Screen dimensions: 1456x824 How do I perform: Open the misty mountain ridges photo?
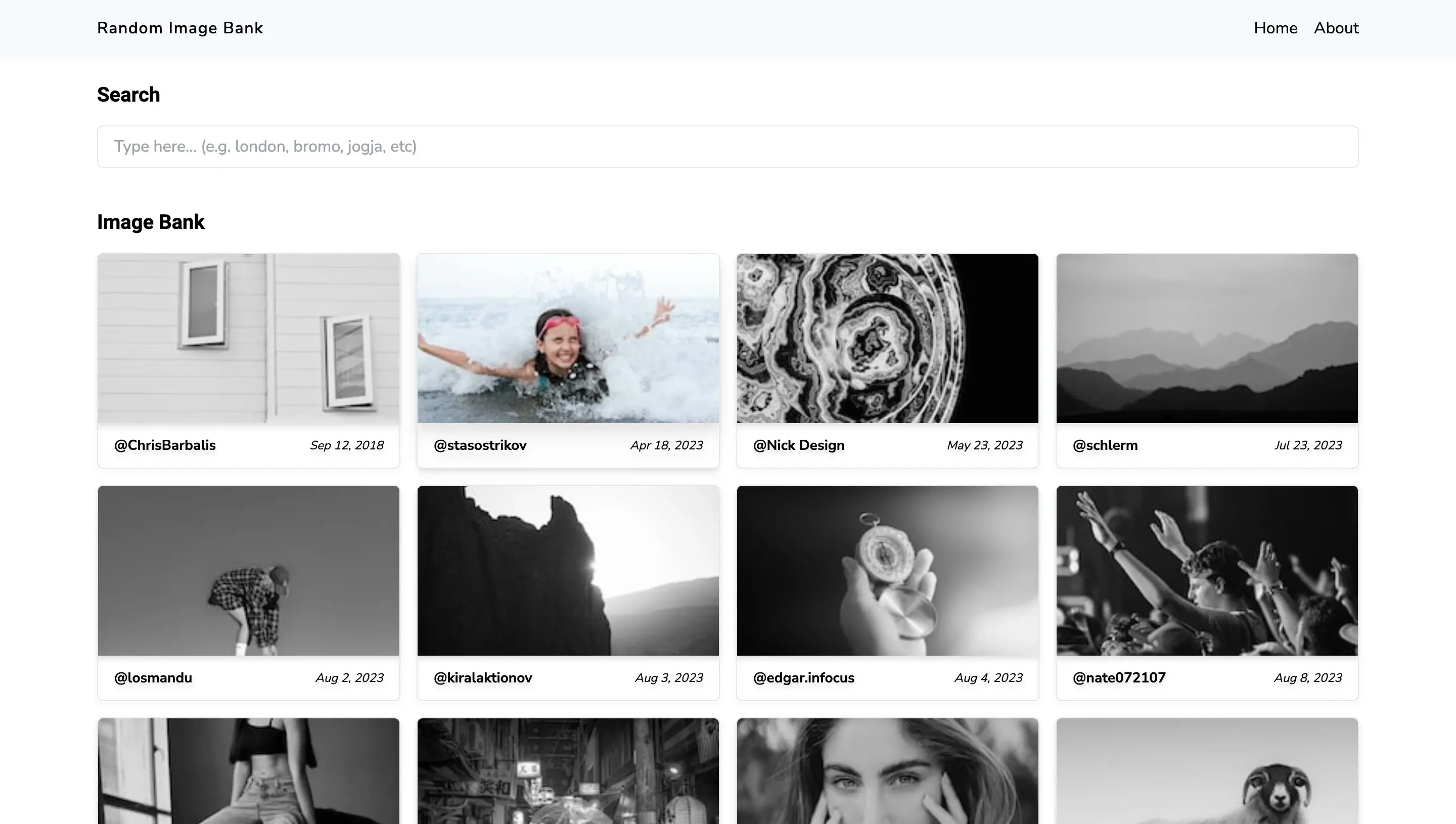[x=1207, y=338]
